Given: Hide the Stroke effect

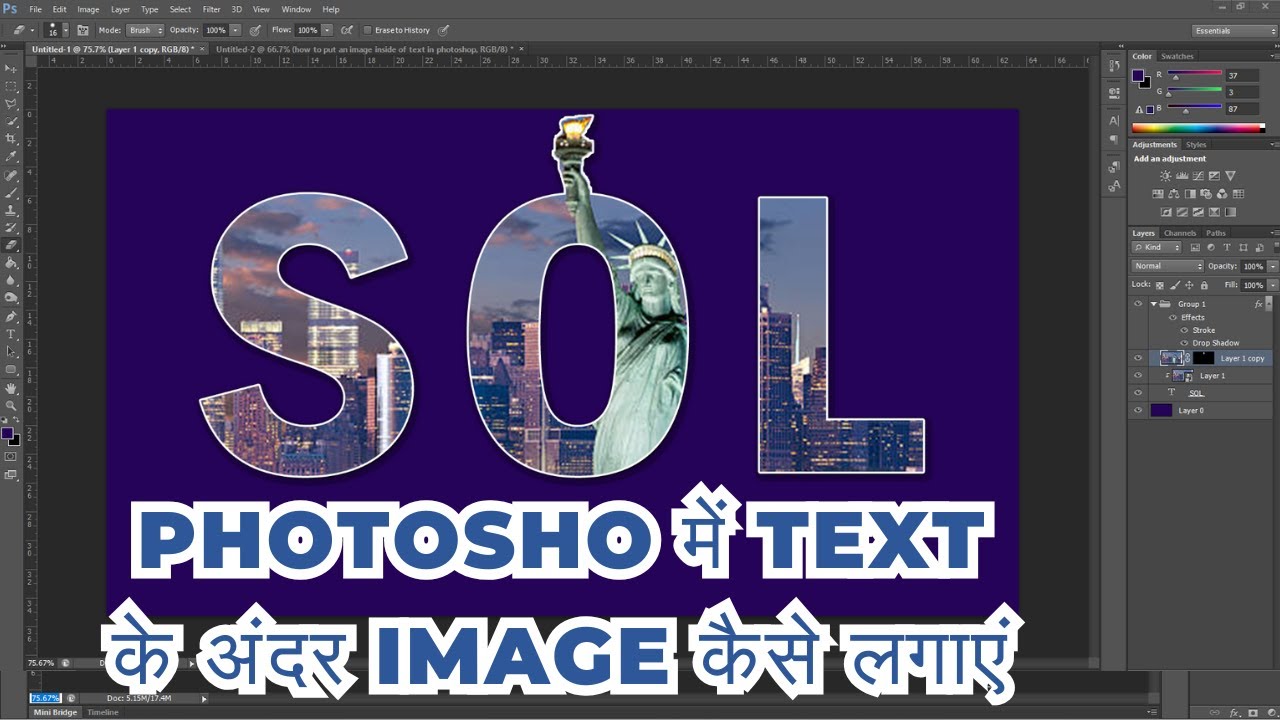Looking at the screenshot, I should 1184,330.
